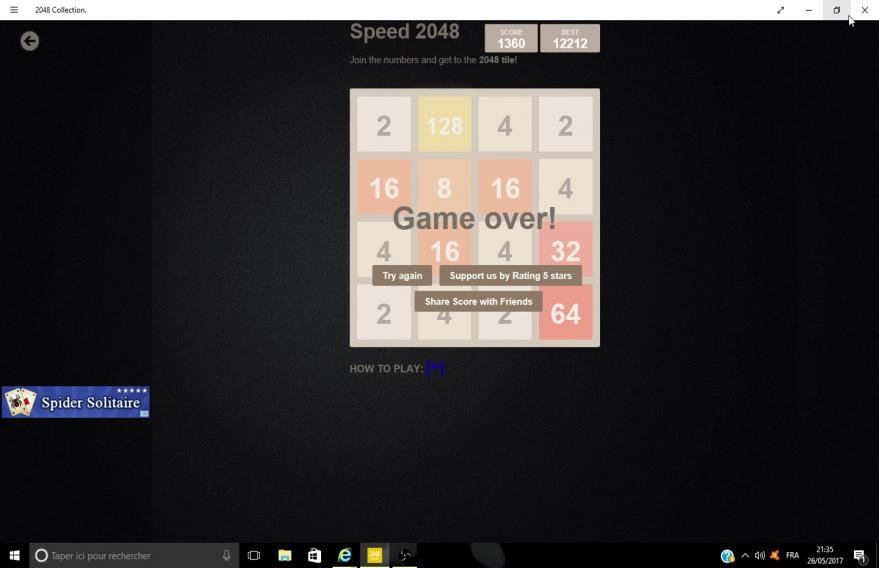Open the Action Center notifications icon
This screenshot has height=568, width=879.
[x=859, y=556]
